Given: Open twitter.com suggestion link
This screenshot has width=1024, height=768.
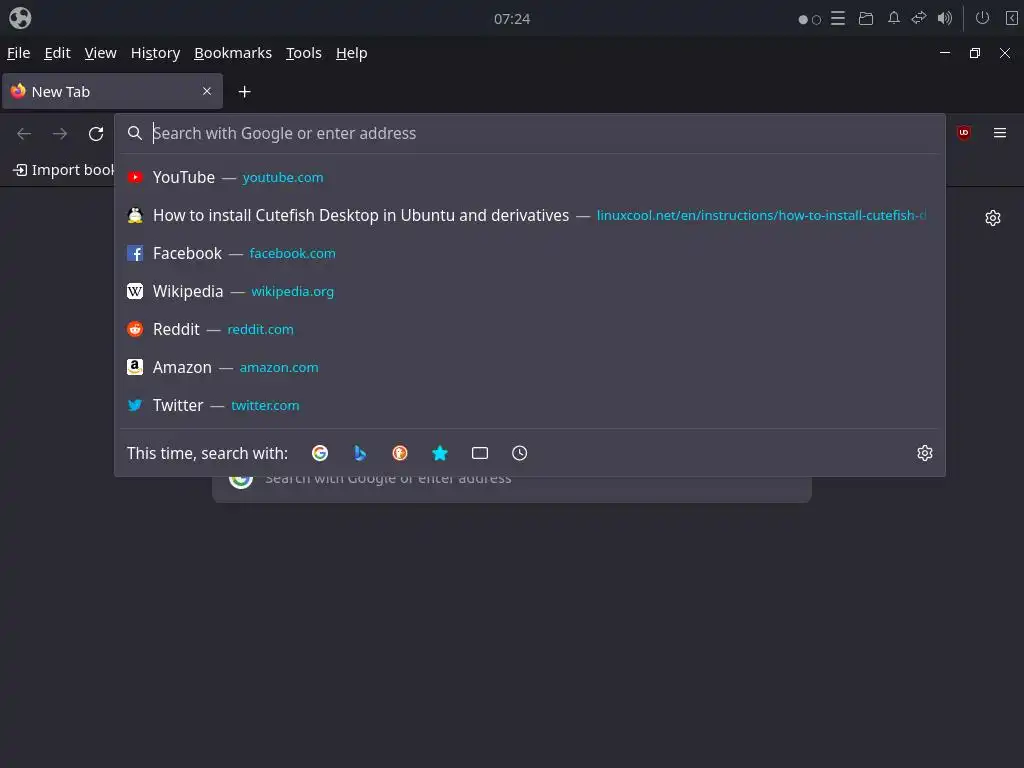Looking at the screenshot, I should (265, 405).
